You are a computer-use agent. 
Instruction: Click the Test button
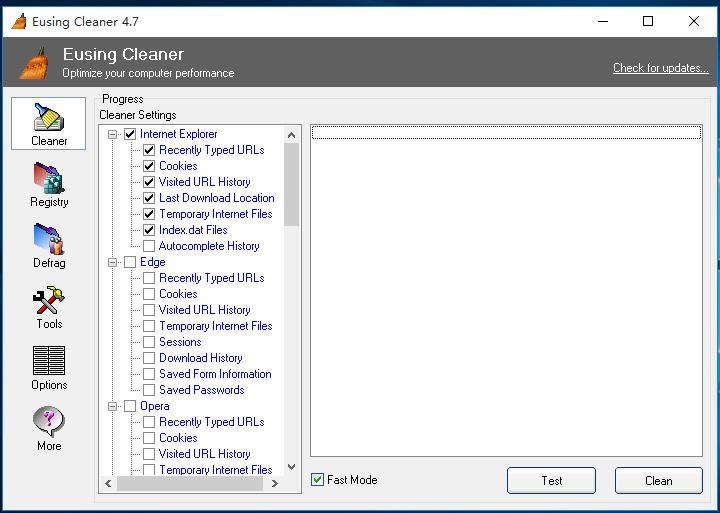coord(551,480)
